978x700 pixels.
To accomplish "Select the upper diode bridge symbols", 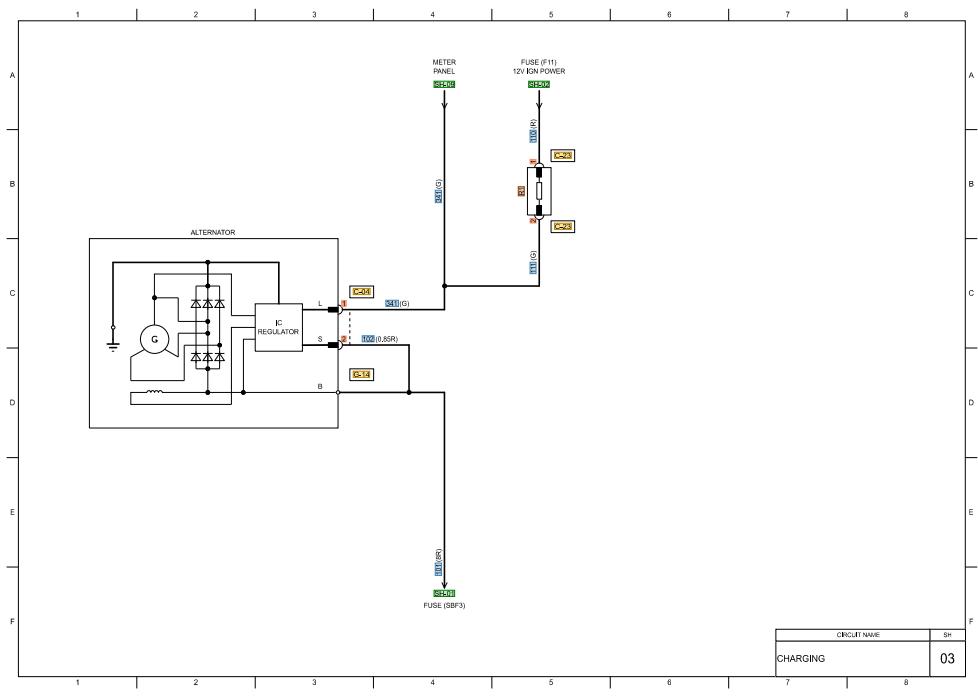I will (207, 304).
